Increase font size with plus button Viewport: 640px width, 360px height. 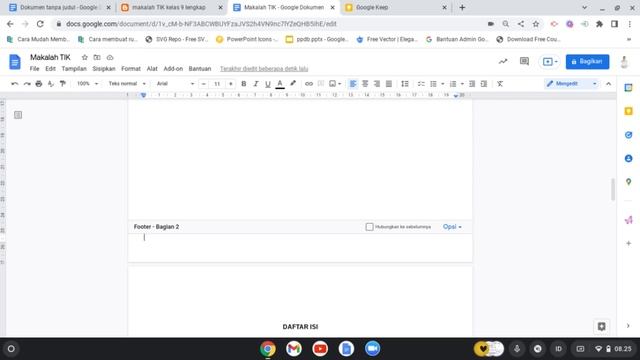click(231, 84)
